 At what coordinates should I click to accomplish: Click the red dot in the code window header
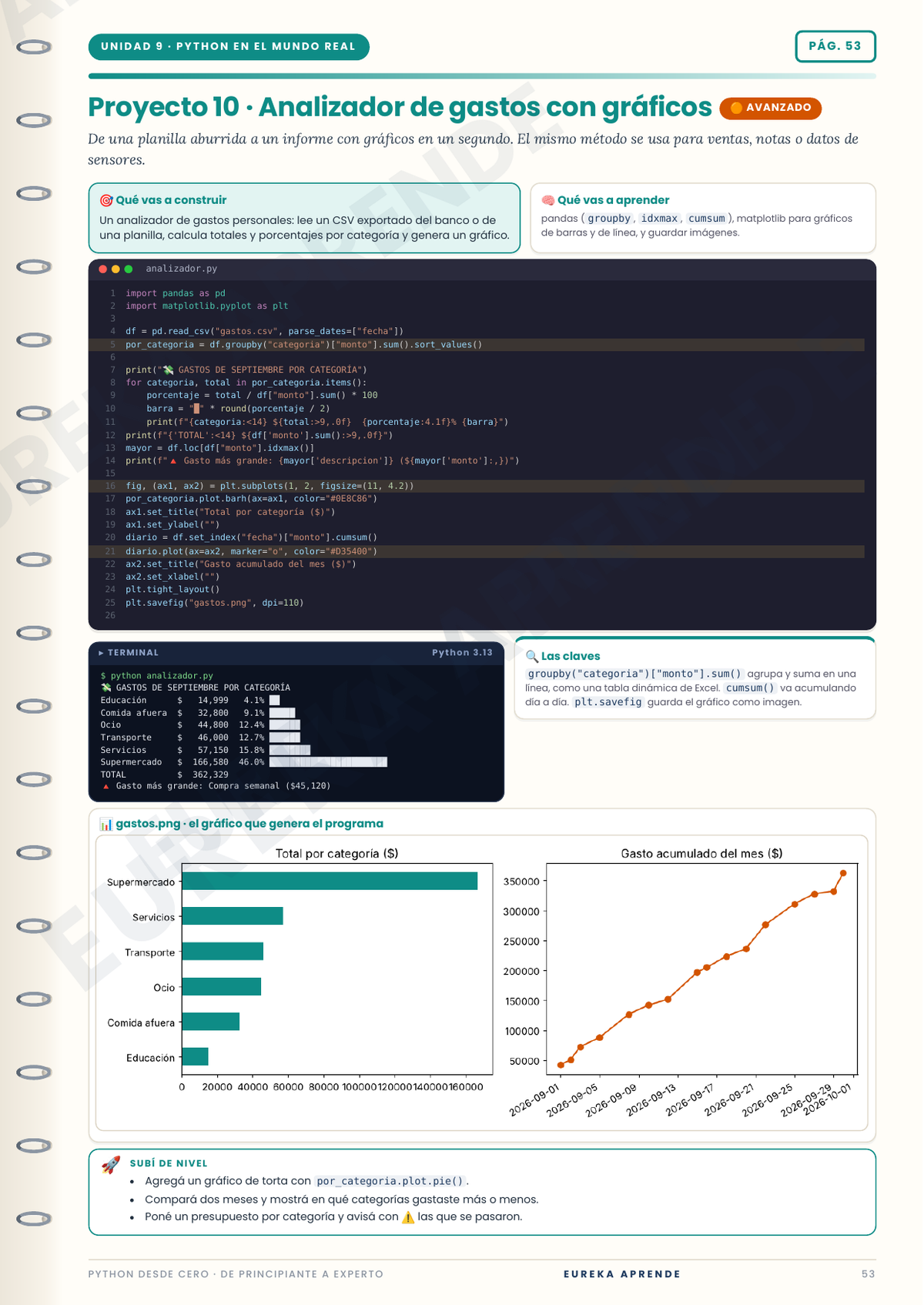[x=103, y=269]
